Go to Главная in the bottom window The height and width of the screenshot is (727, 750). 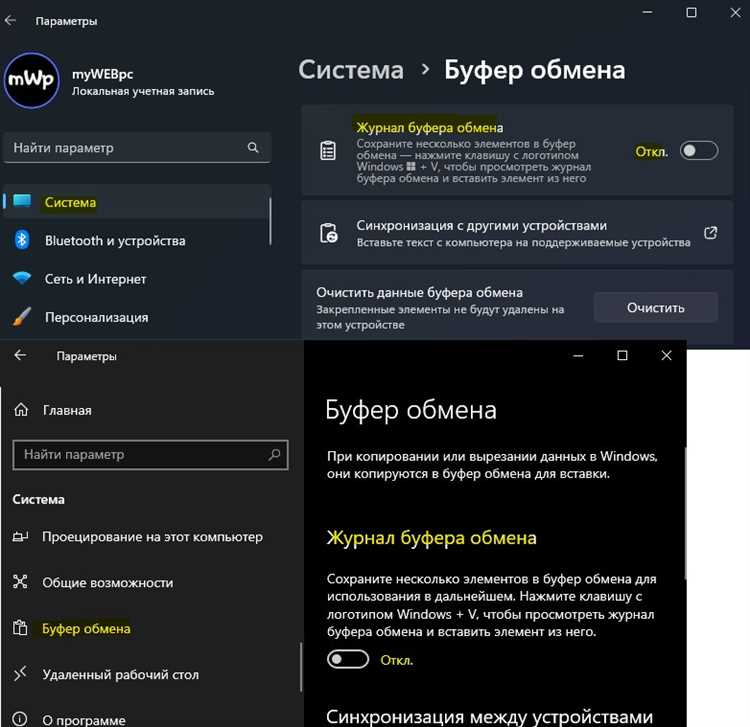click(66, 410)
